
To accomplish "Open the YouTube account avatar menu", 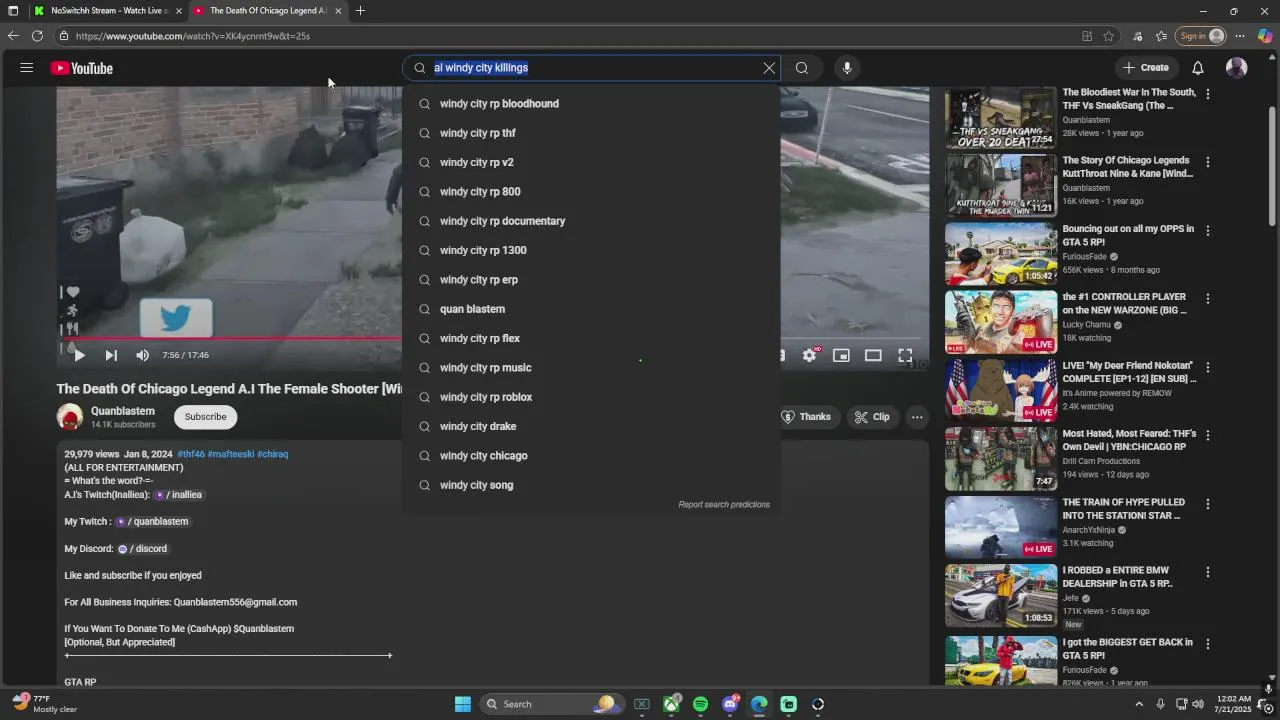I will click(x=1237, y=68).
